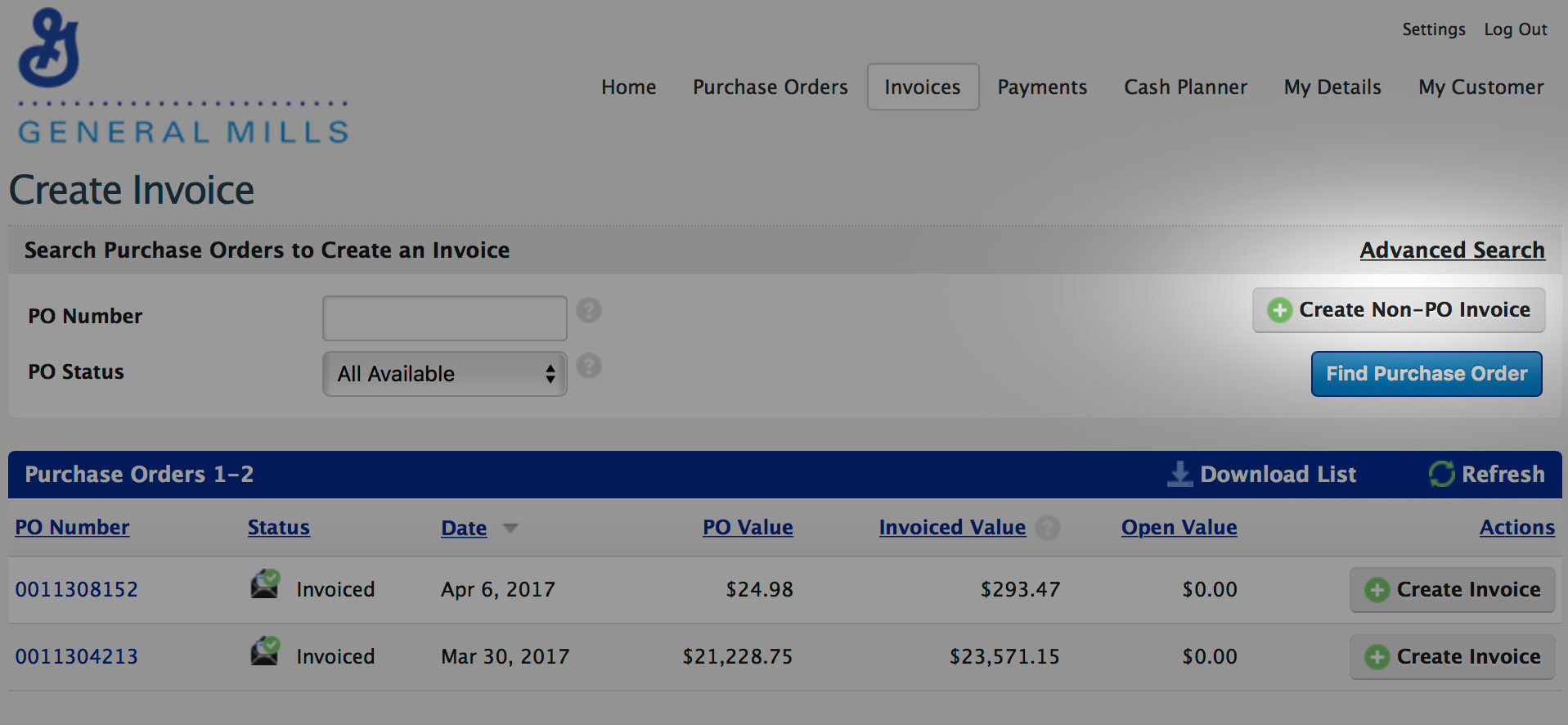Click the Create Non-PO Invoice button
The height and width of the screenshot is (725, 1568).
point(1399,310)
